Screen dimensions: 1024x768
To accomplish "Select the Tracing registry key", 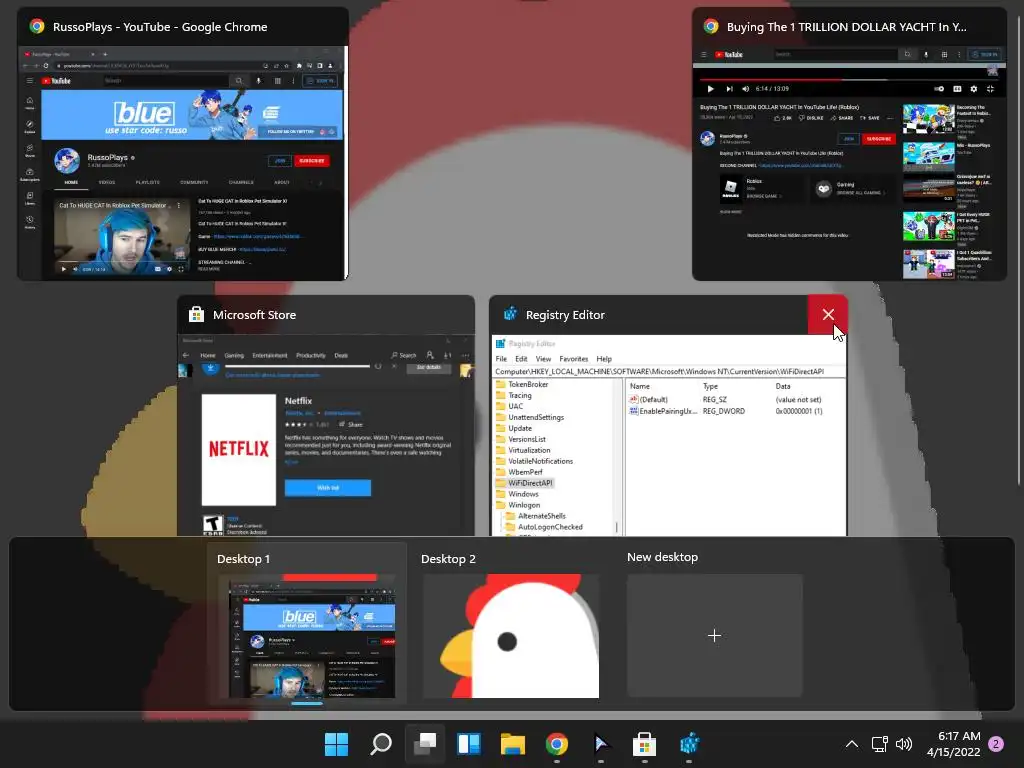I will 520,395.
